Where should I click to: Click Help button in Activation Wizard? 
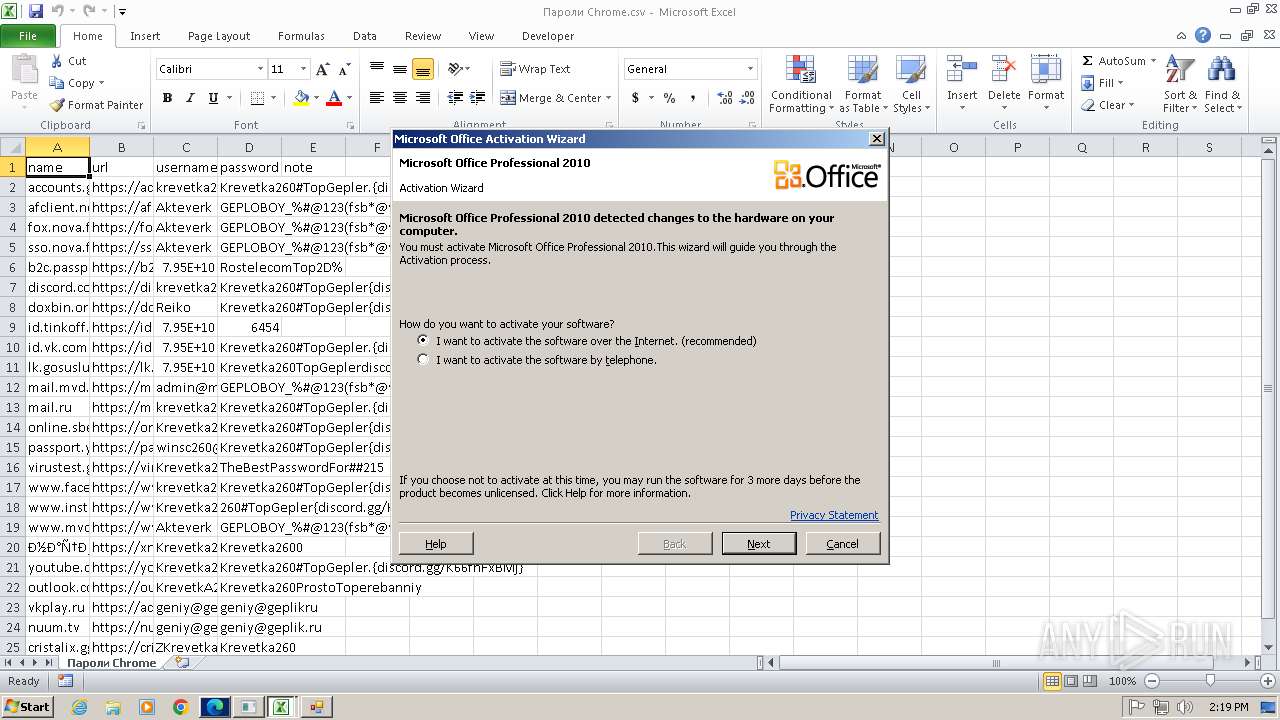tap(436, 543)
